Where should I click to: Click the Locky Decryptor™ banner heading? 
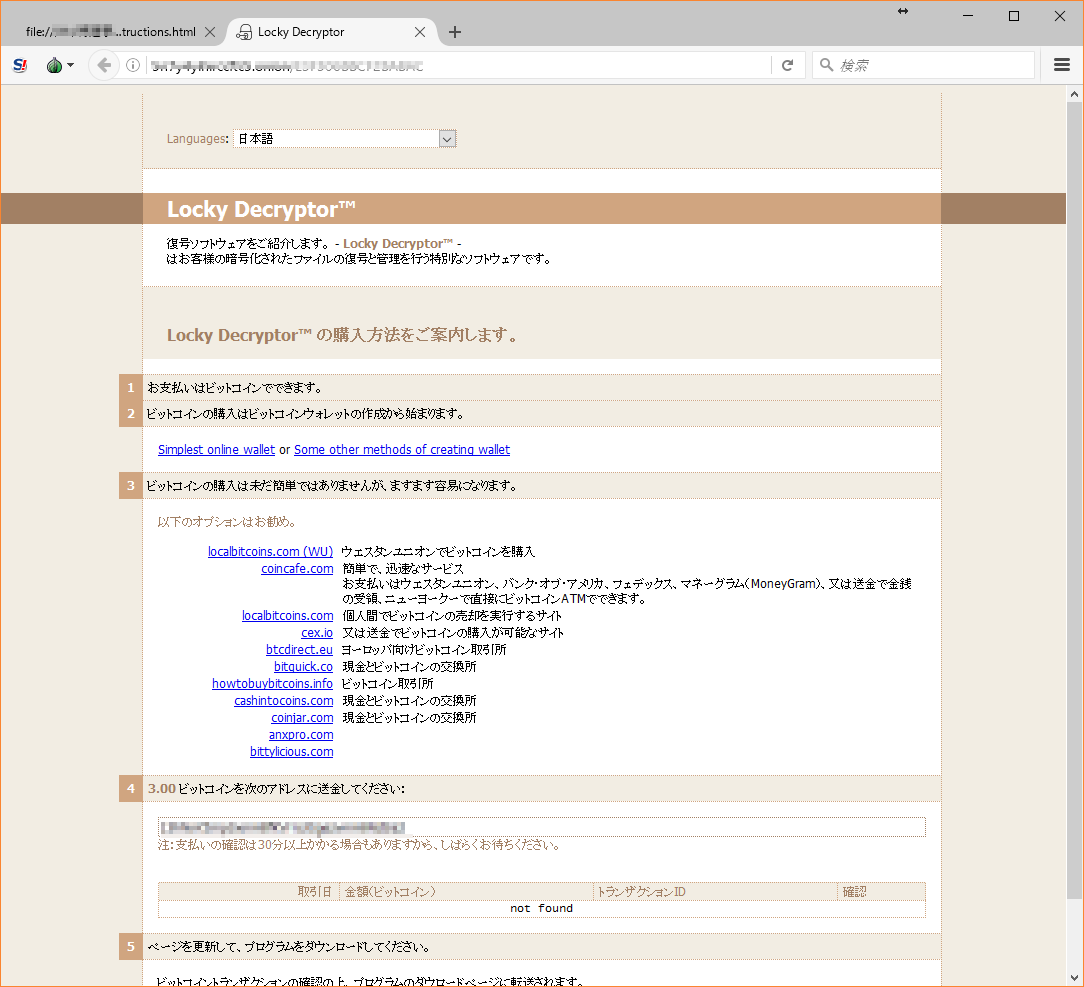[x=261, y=209]
